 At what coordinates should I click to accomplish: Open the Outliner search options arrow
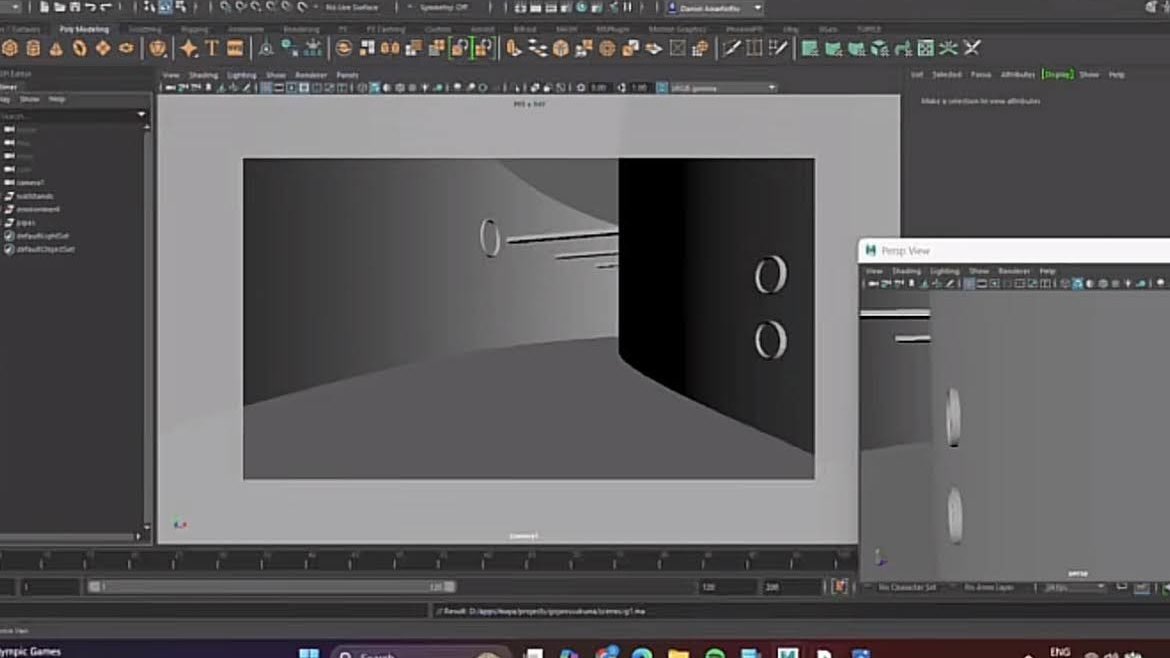pyautogui.click(x=141, y=114)
